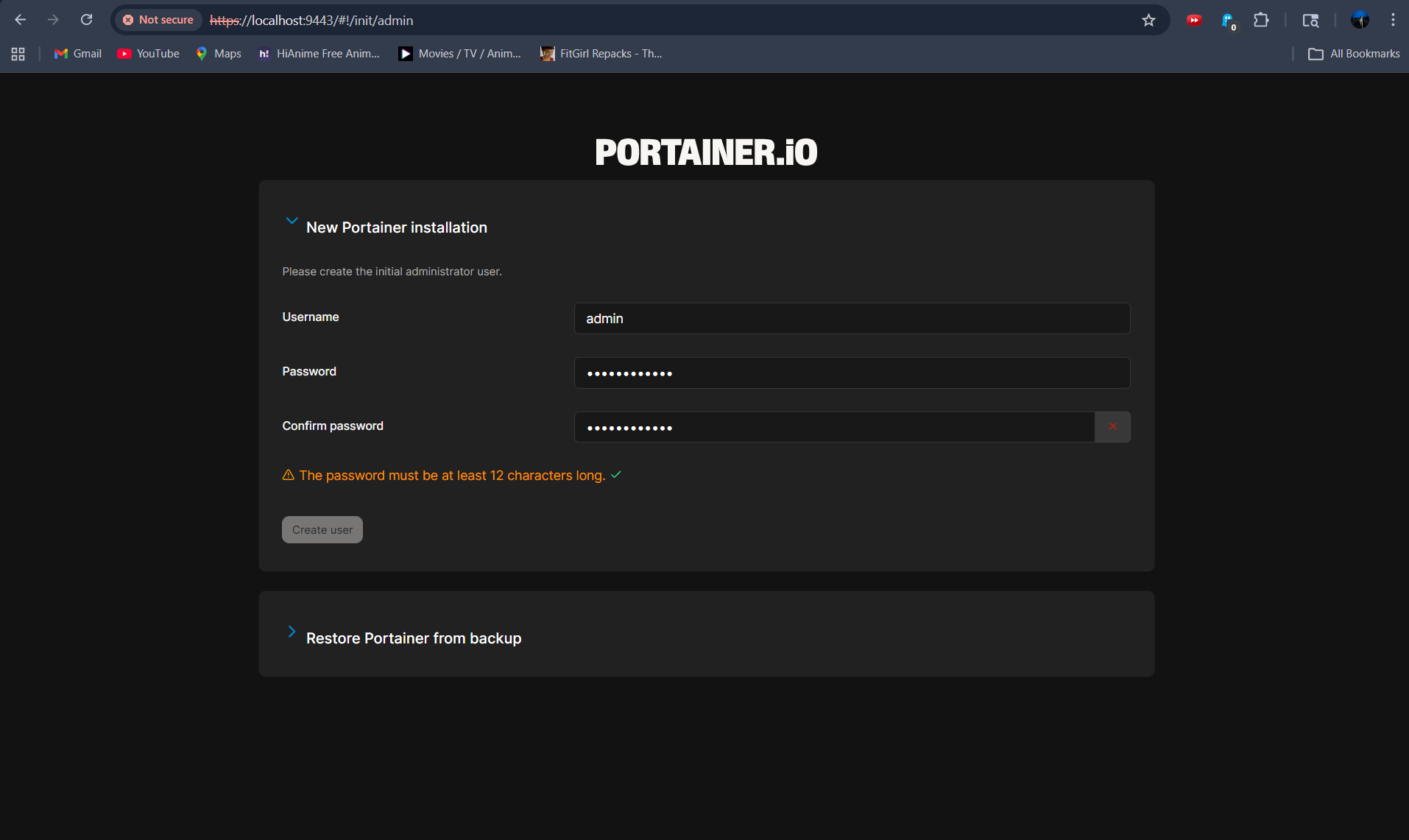Expand the Restore Portainer from backup section
Image resolution: width=1409 pixels, height=840 pixels.
pos(292,632)
